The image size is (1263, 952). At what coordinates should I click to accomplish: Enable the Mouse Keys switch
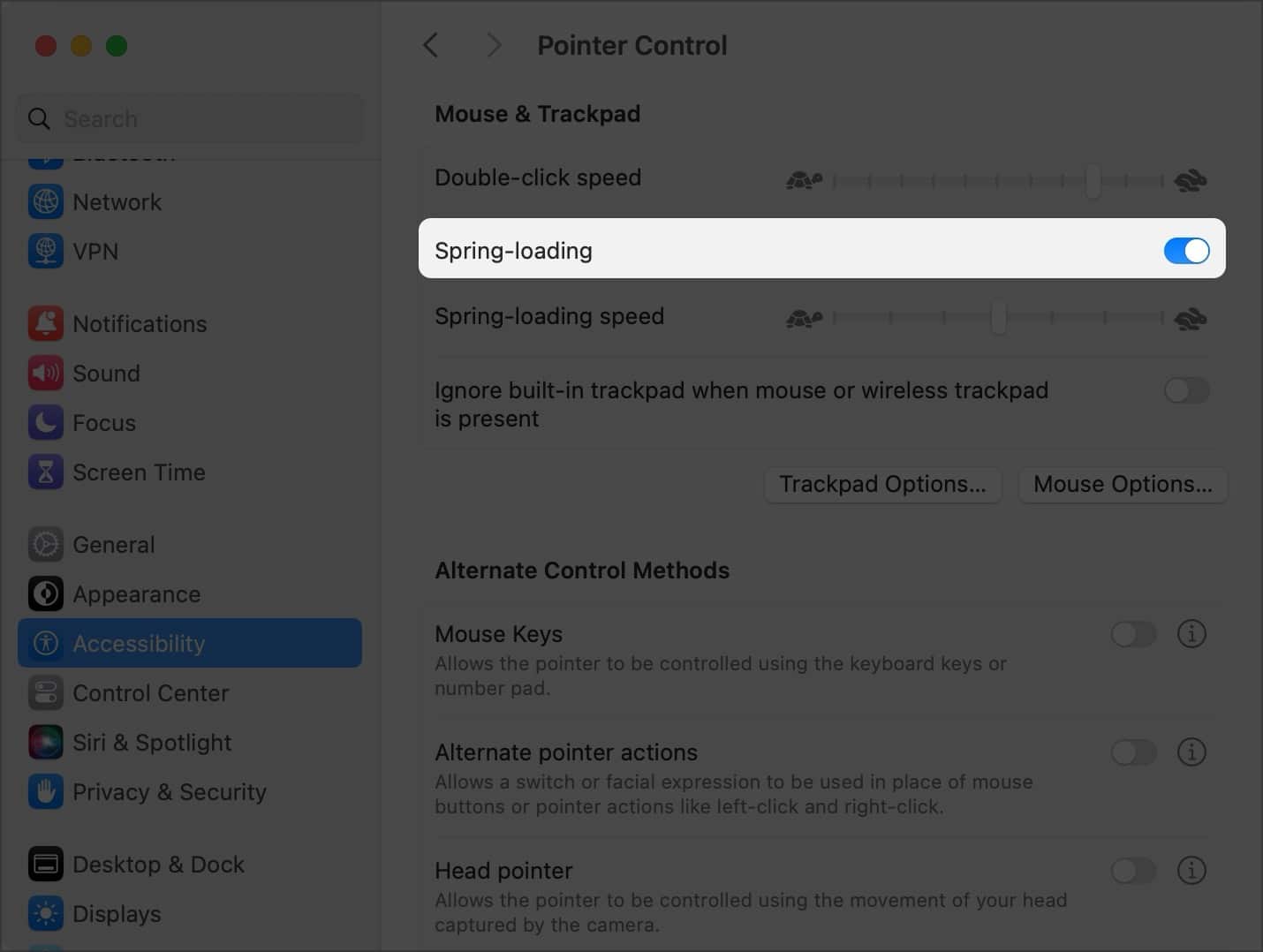click(x=1134, y=634)
